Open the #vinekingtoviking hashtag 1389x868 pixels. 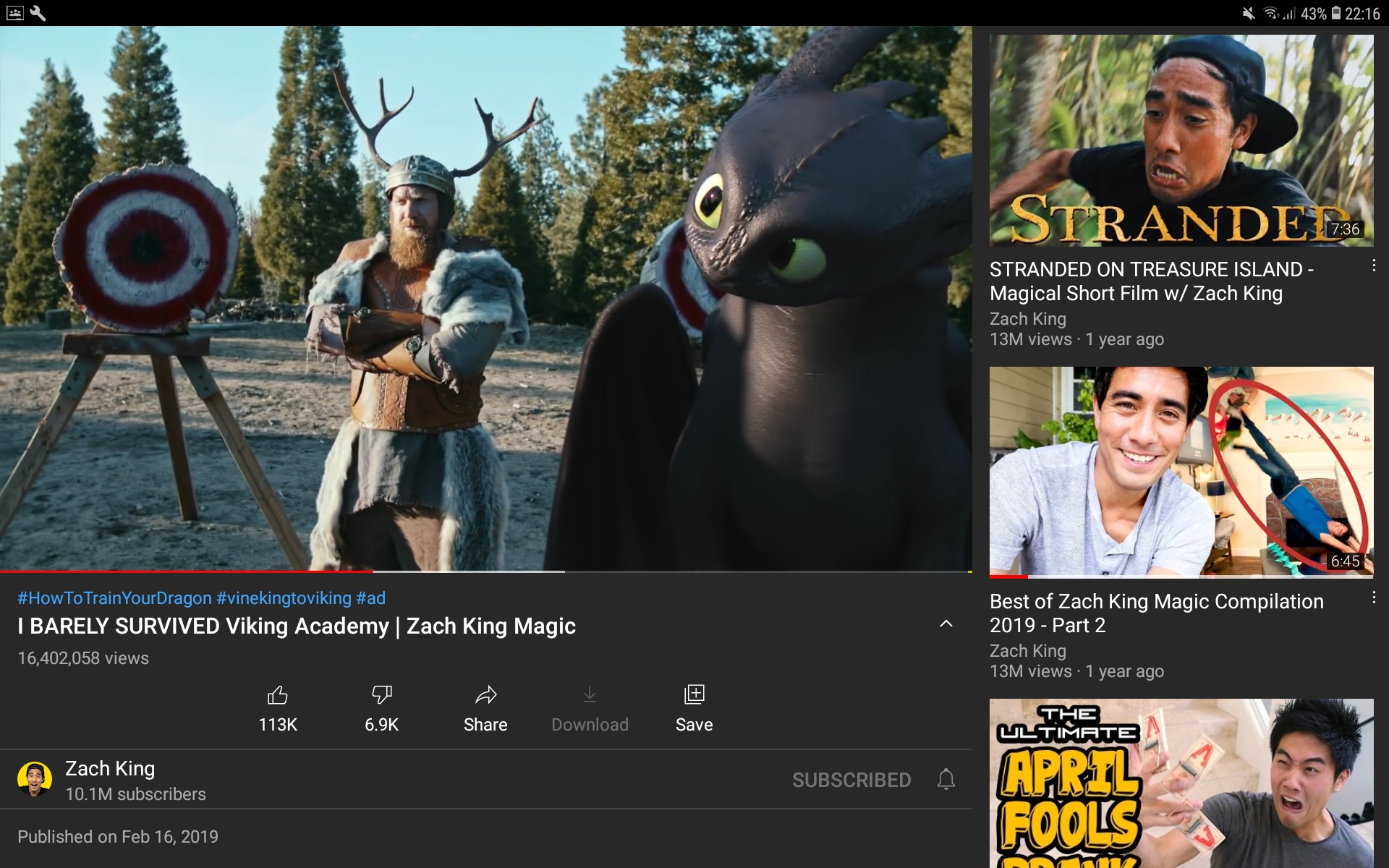coord(284,598)
